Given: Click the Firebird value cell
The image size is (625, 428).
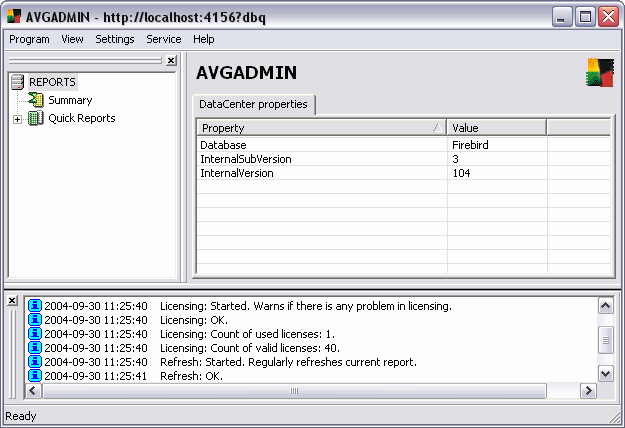Looking at the screenshot, I should click(x=497, y=145).
